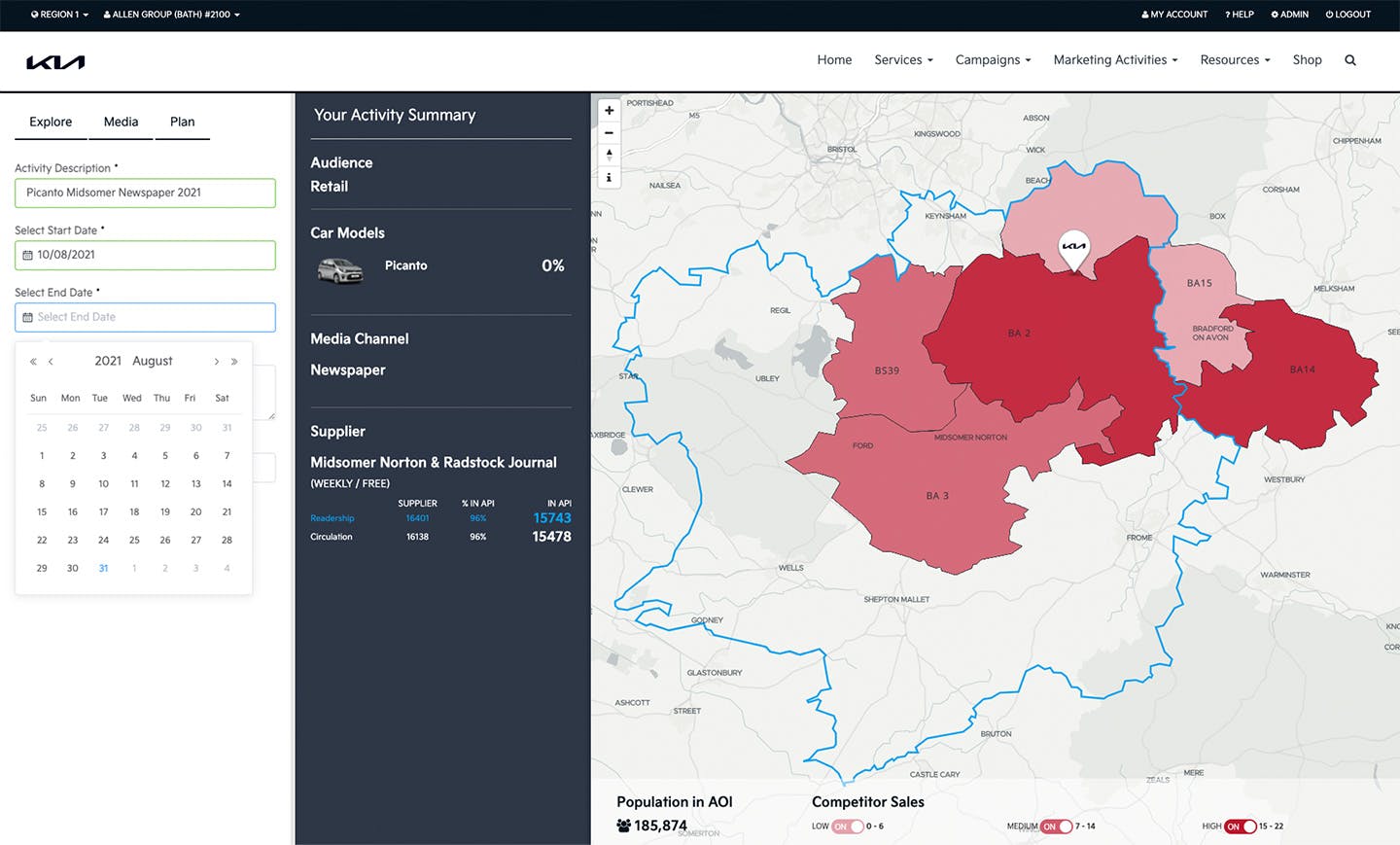Open the Shop page
Image resolution: width=1400 pixels, height=845 pixels.
(1307, 60)
